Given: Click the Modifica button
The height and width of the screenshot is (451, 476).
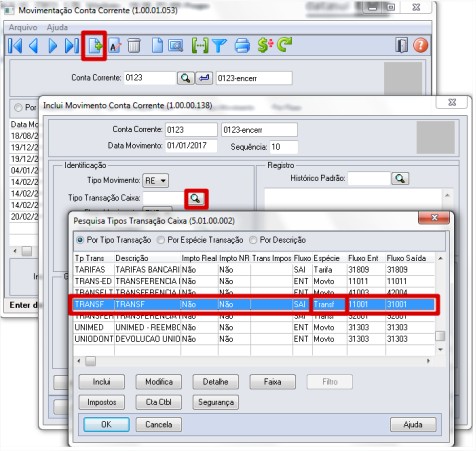Looking at the screenshot, I should coord(159,382).
